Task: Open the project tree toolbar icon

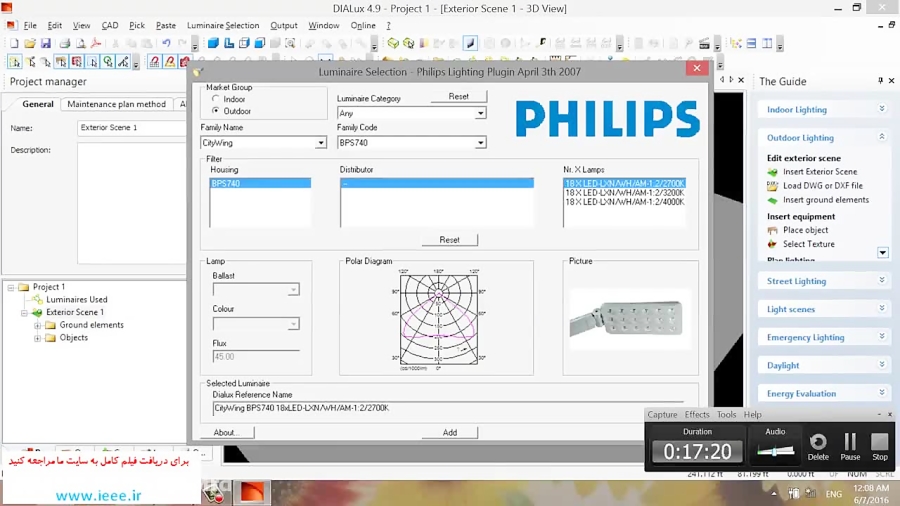Action: (736, 44)
